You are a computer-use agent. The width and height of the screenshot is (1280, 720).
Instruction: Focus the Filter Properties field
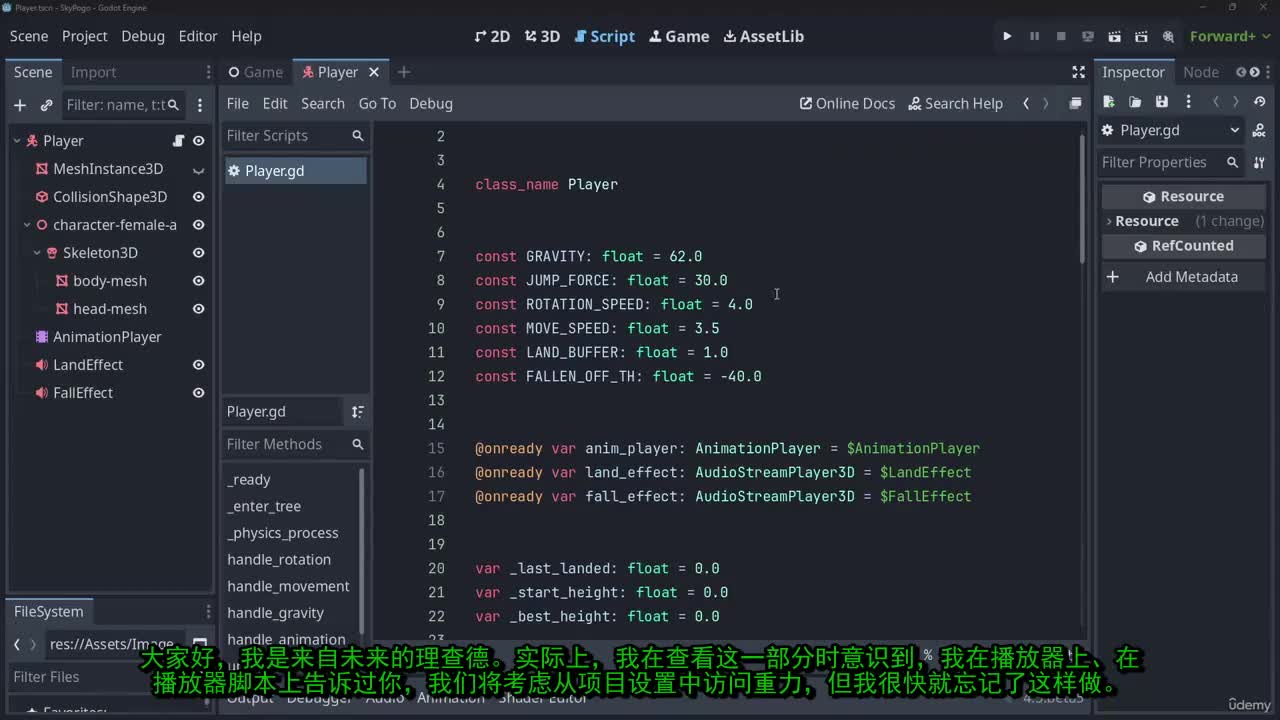coord(1171,162)
